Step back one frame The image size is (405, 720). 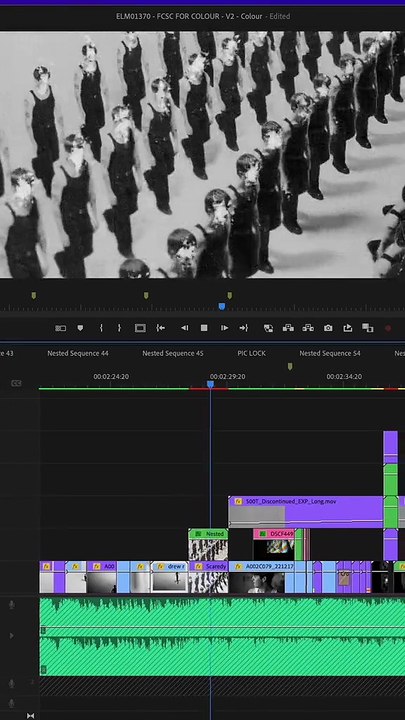coord(184,328)
